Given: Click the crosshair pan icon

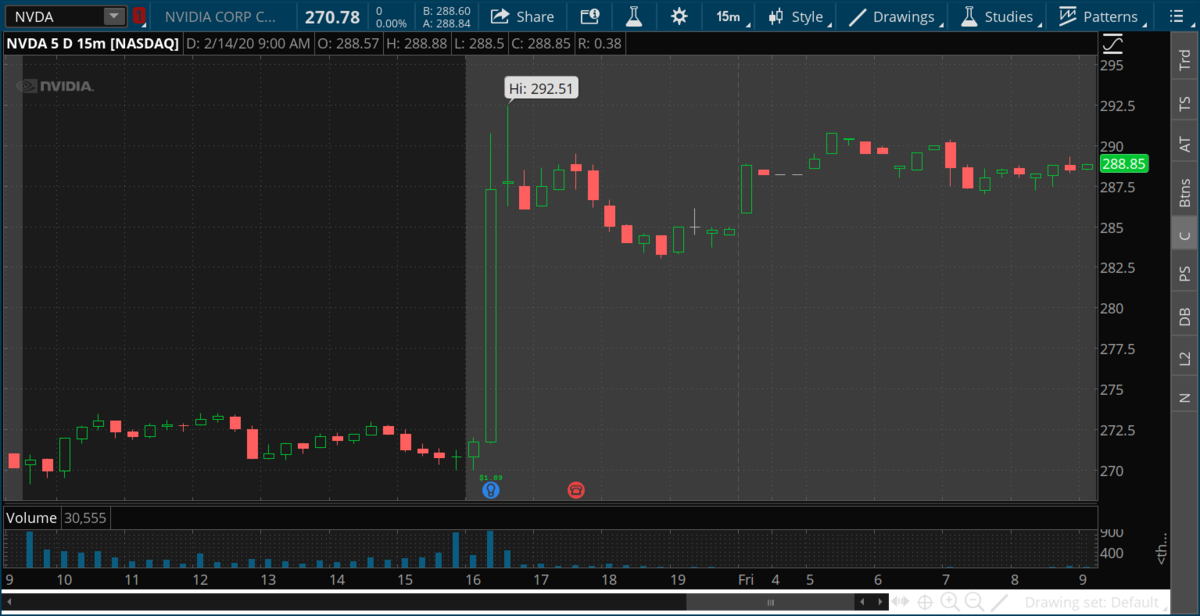Looking at the screenshot, I should (925, 602).
